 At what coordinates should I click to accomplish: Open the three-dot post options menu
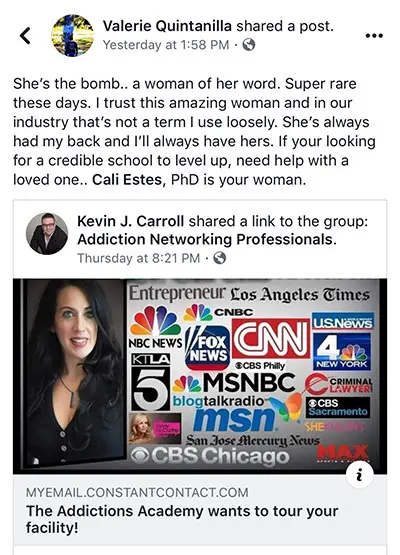click(374, 35)
